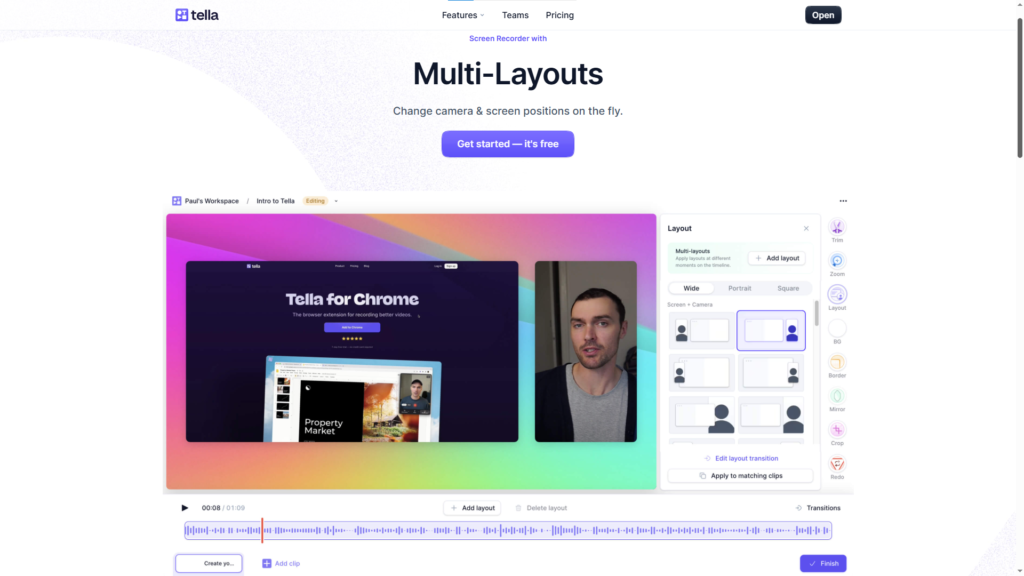Switch to Wide aspect ratio

pyautogui.click(x=691, y=288)
